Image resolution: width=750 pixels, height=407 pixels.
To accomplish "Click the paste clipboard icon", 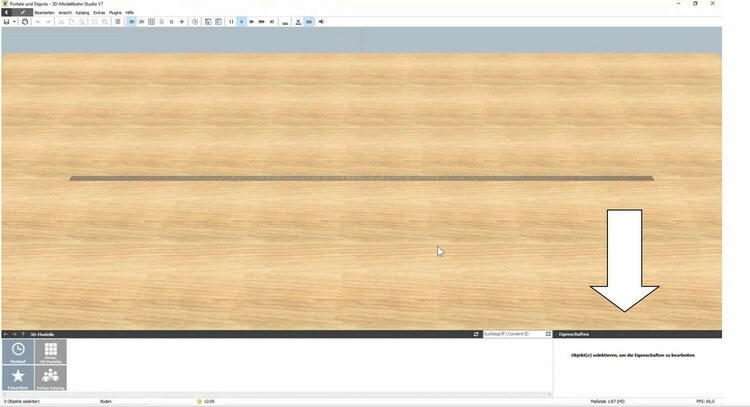I will coord(82,22).
